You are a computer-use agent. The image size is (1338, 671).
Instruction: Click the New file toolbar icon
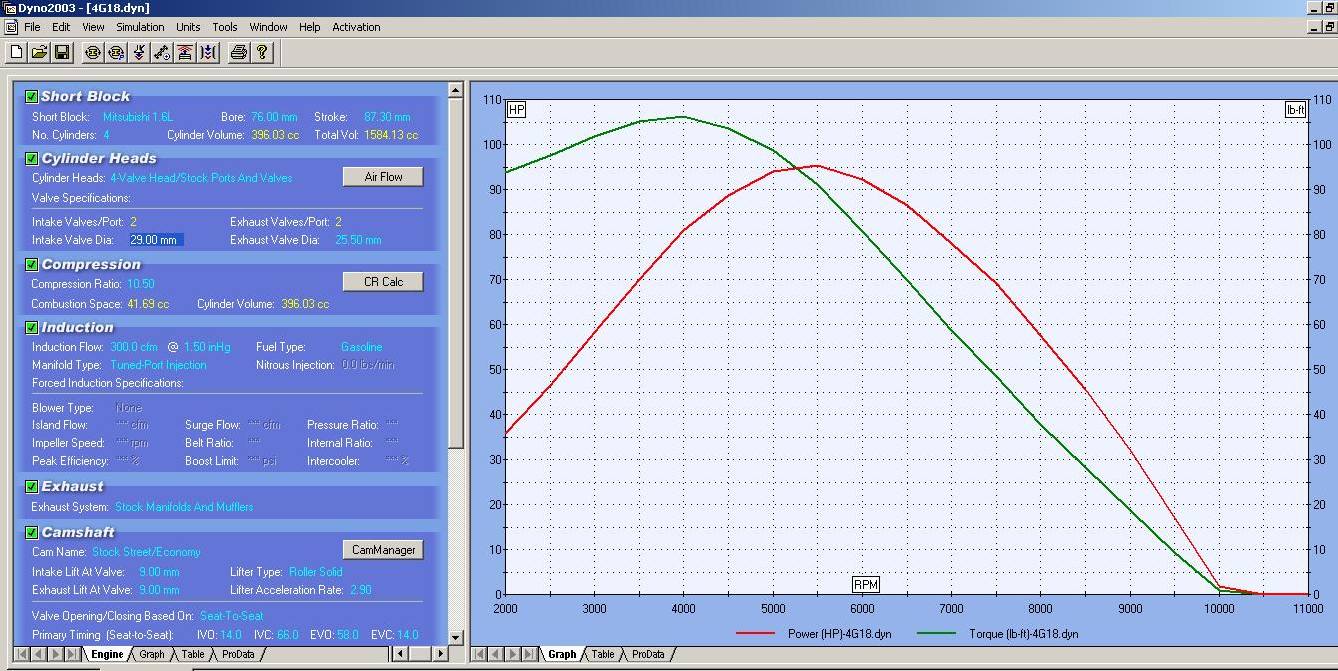click(x=17, y=52)
